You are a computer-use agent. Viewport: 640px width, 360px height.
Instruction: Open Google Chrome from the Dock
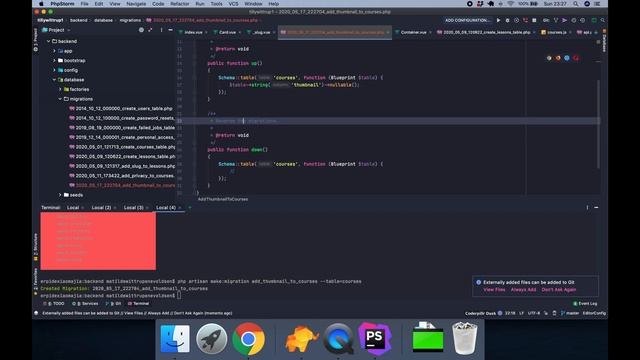[x=248, y=339]
